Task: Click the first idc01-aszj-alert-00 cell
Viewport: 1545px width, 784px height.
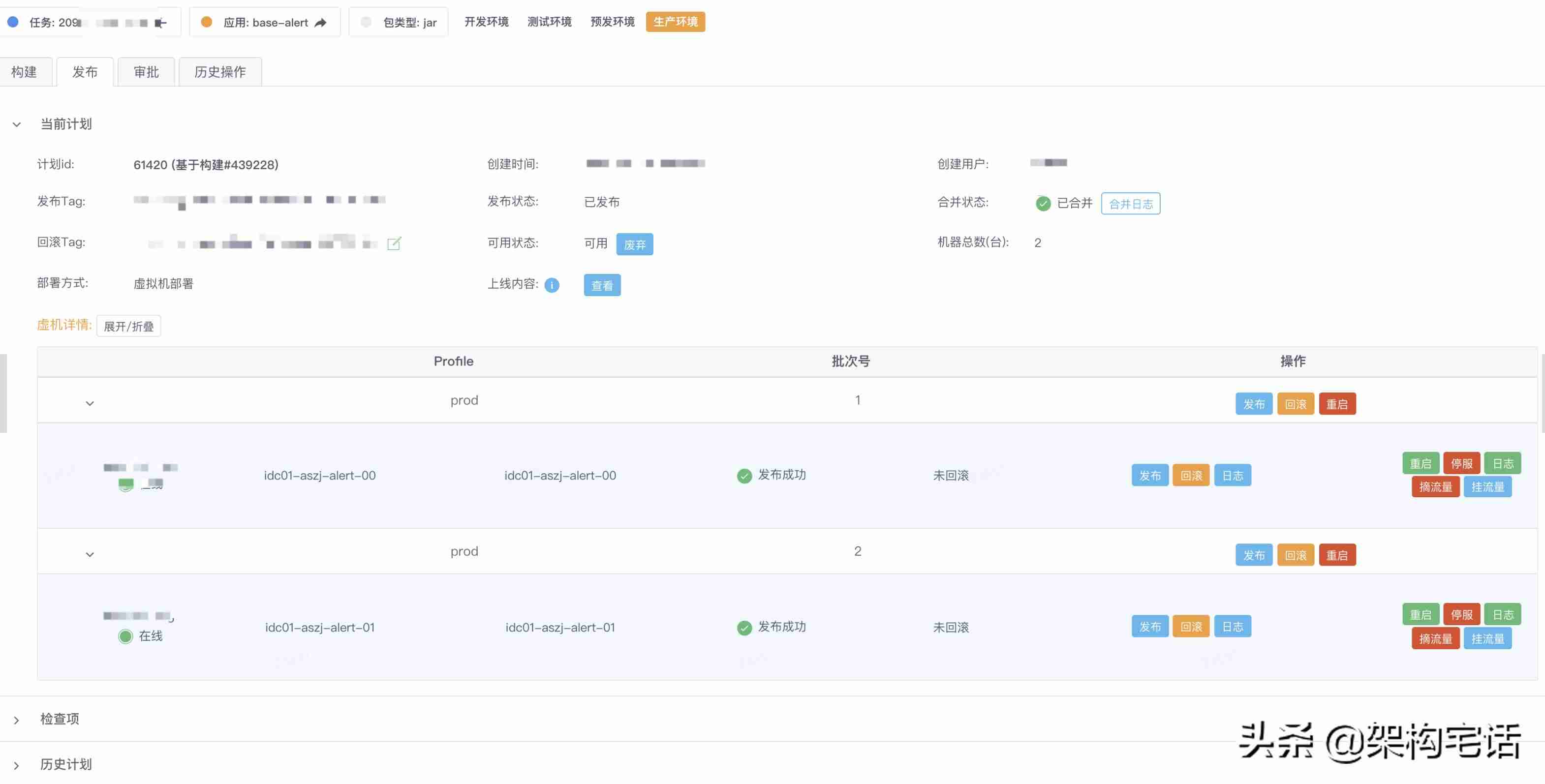Action: (320, 476)
